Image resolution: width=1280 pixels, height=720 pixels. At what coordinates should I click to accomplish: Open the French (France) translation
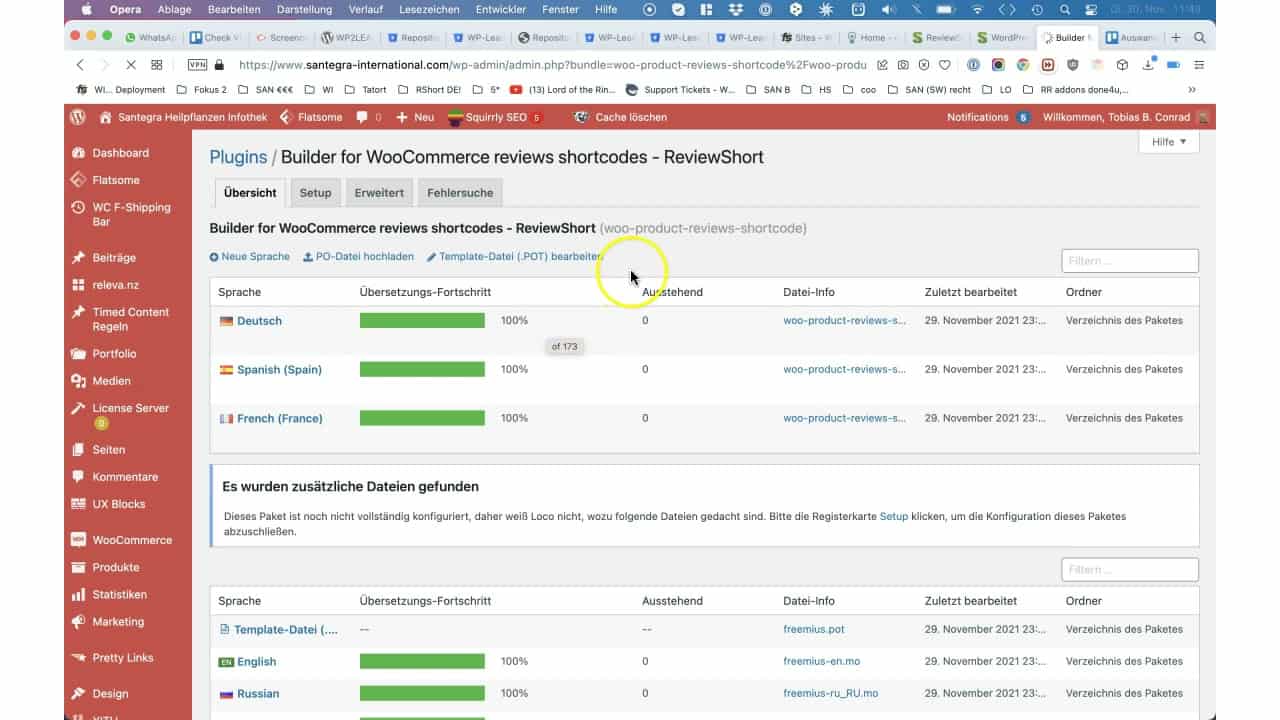pyautogui.click(x=279, y=419)
